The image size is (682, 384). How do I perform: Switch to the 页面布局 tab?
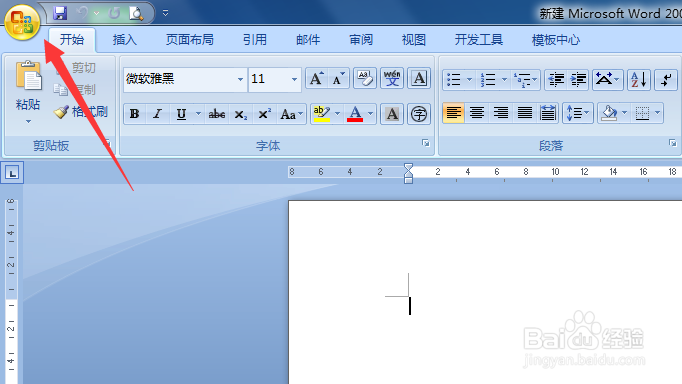click(190, 40)
